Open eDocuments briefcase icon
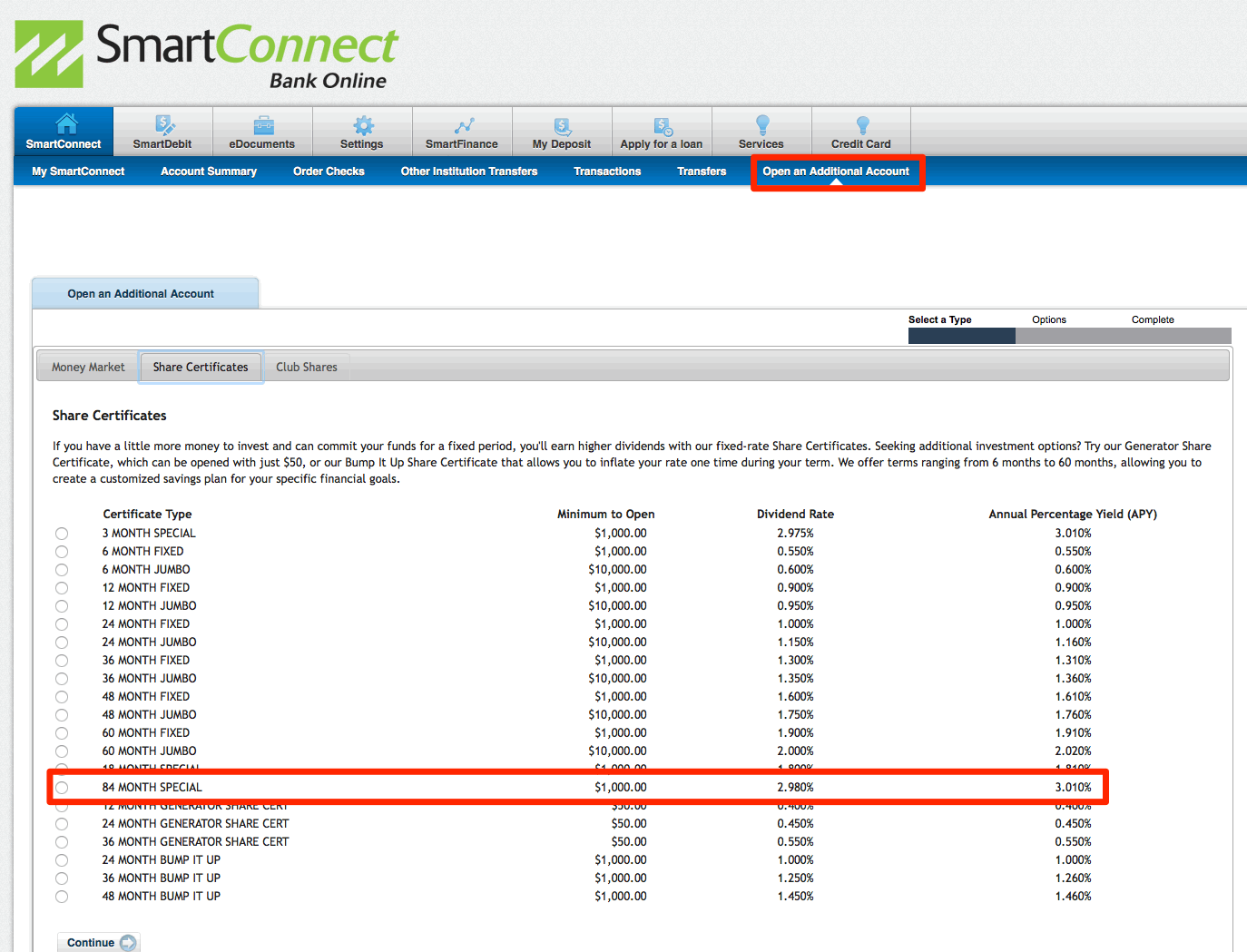The image size is (1247, 952). click(x=263, y=125)
